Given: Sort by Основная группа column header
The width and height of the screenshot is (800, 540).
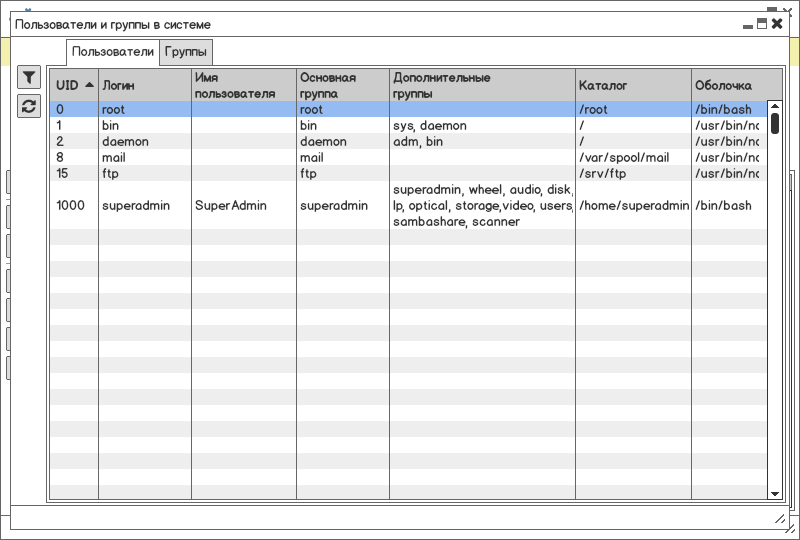Looking at the screenshot, I should [343, 85].
